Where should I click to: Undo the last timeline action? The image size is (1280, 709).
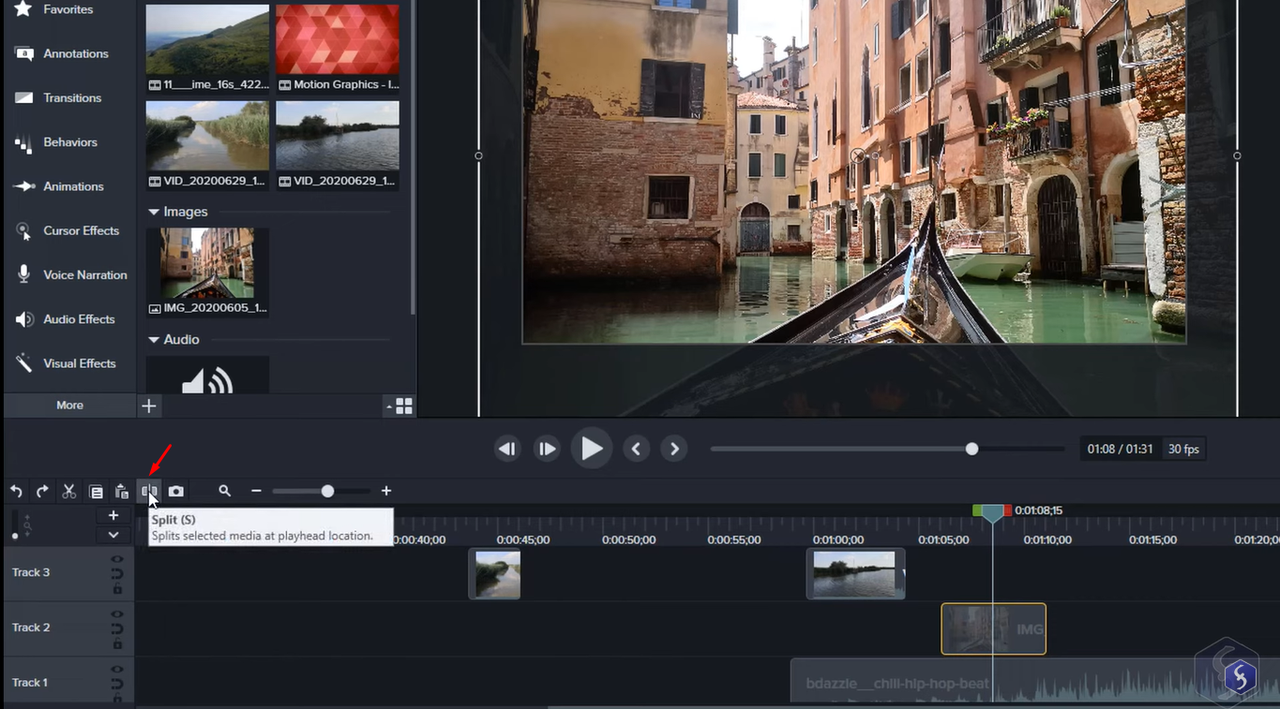[16, 491]
